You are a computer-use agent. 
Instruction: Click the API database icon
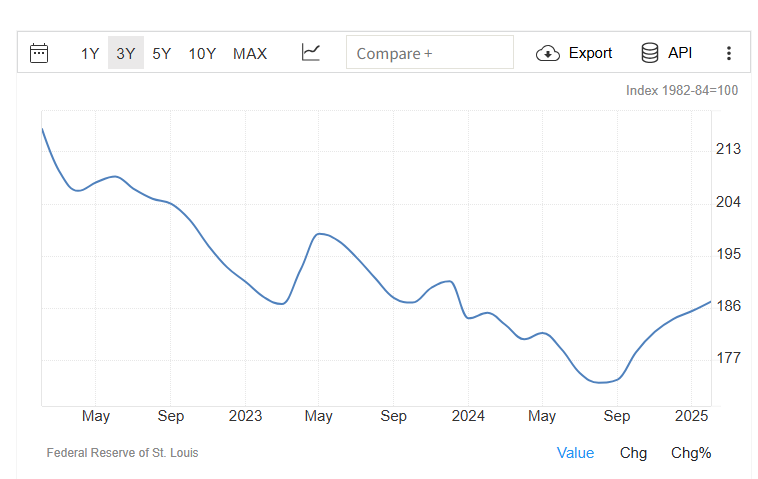point(650,53)
